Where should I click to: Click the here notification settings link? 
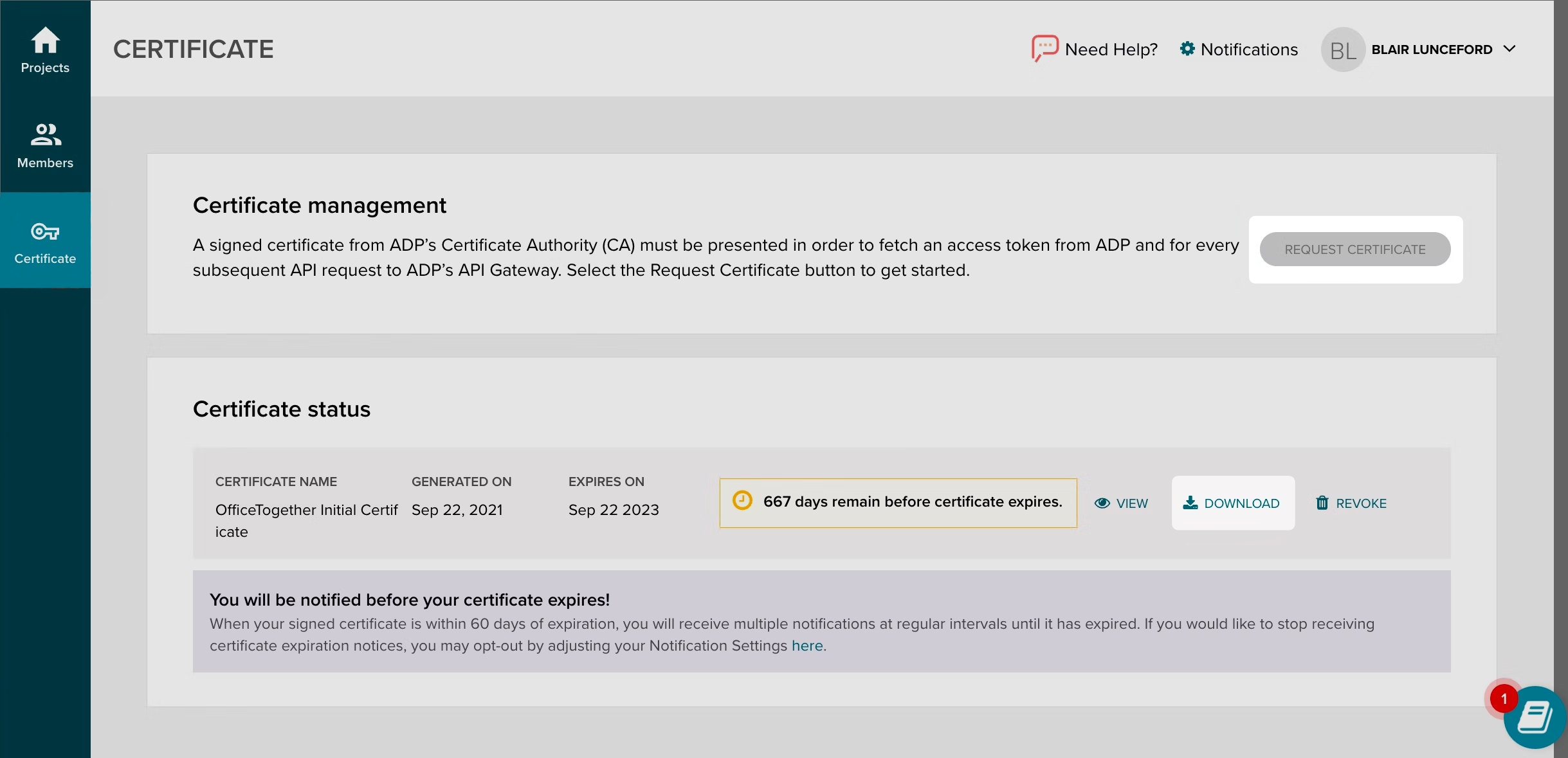coord(807,645)
